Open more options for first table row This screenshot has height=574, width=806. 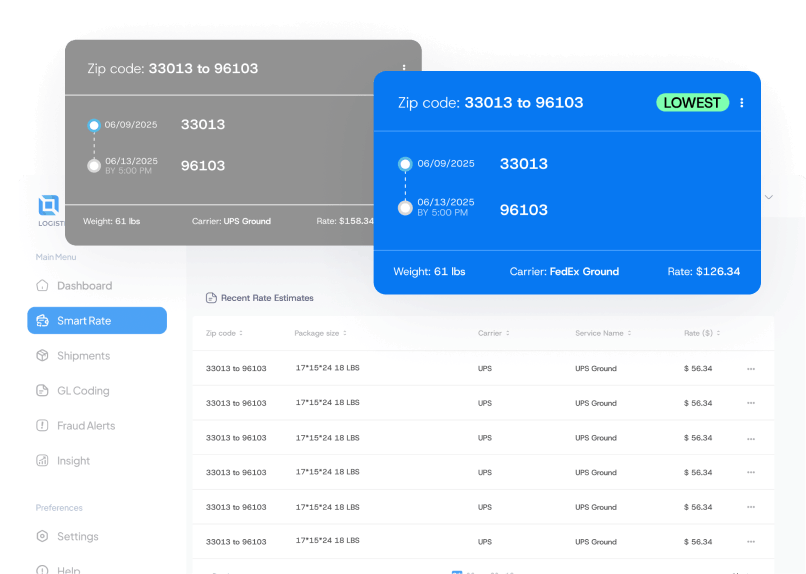(751, 369)
